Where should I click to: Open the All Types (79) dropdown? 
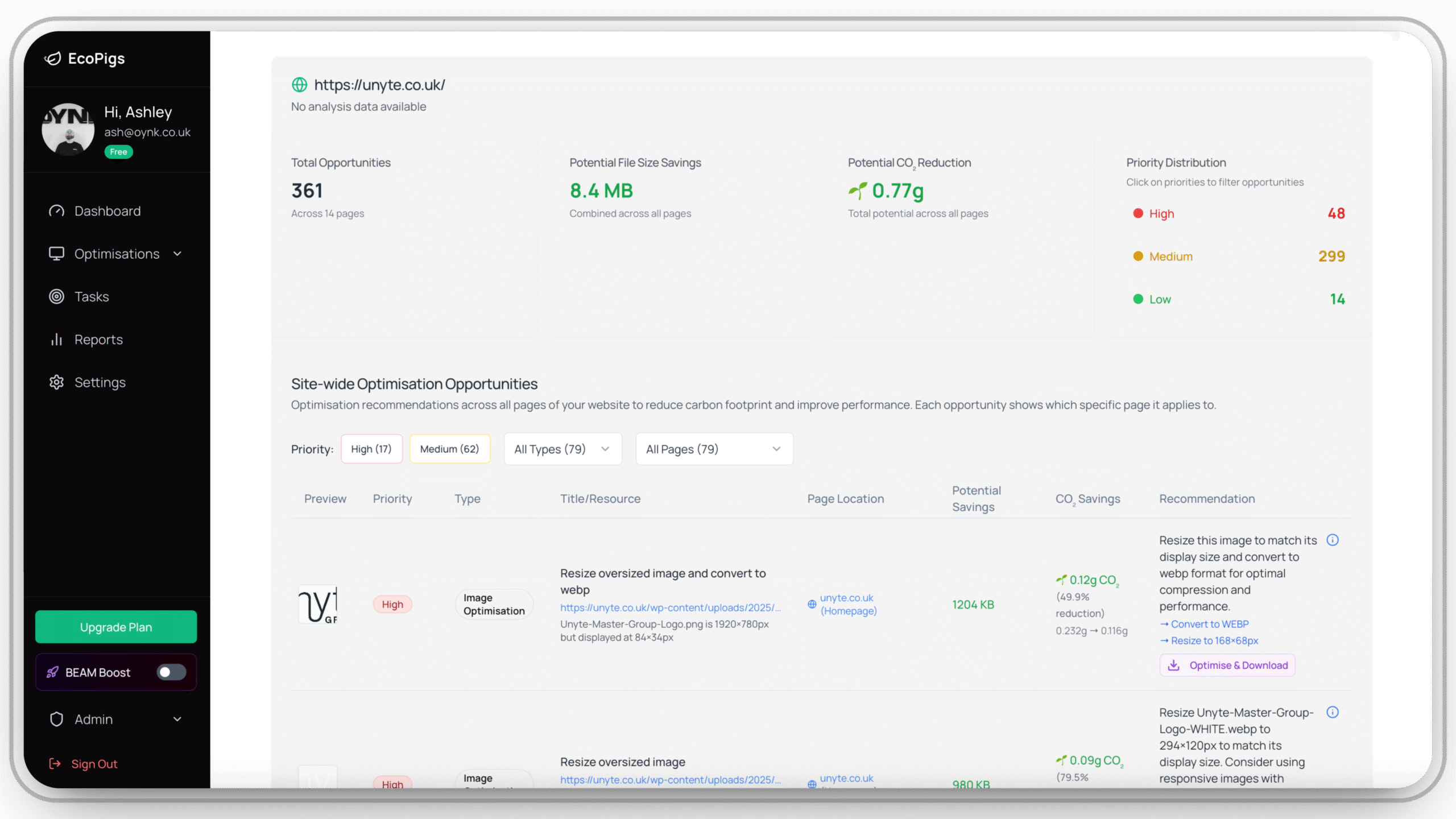point(562,449)
